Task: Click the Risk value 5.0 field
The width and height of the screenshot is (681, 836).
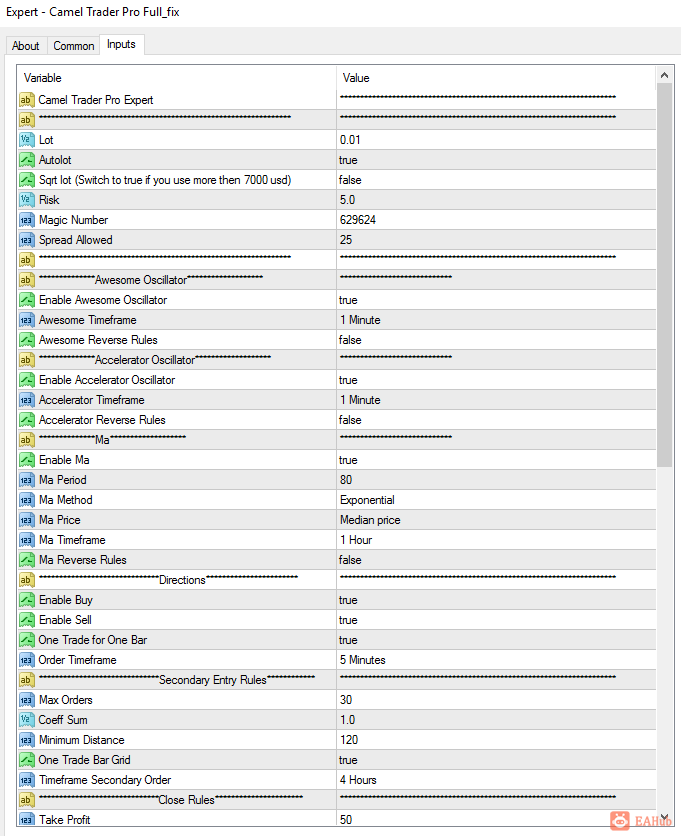Action: [496, 200]
